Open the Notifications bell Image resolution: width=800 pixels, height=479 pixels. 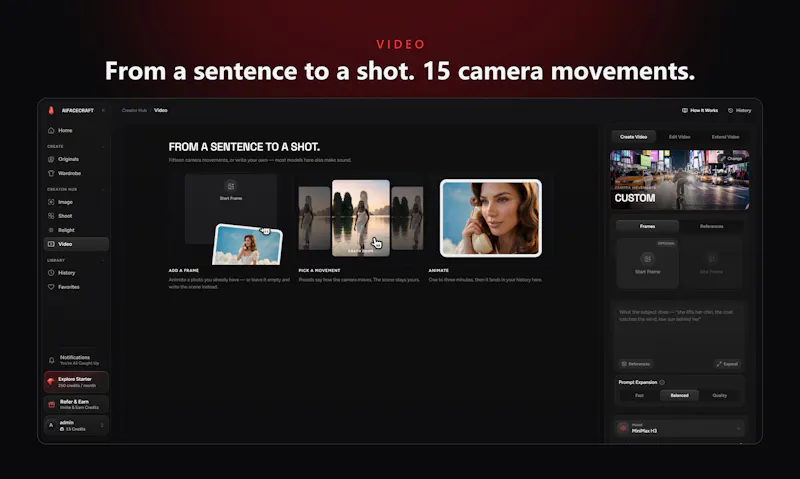point(52,360)
